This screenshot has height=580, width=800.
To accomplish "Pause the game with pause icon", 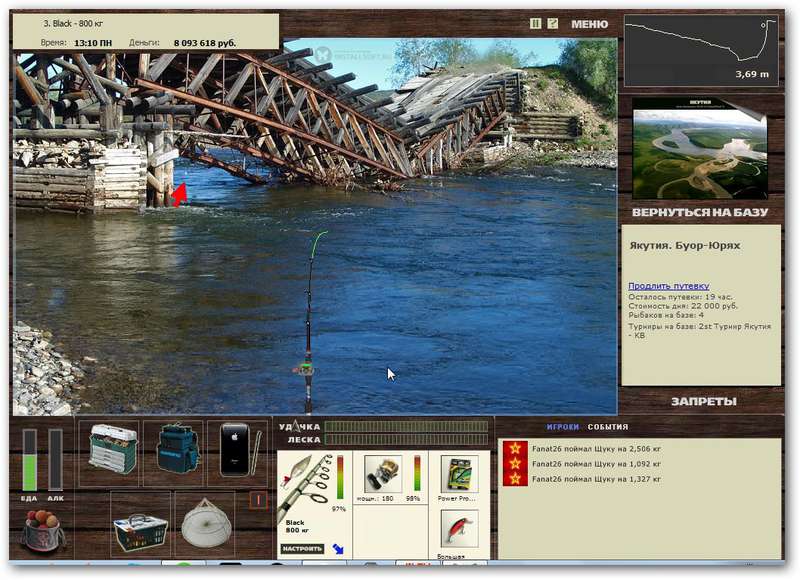I will point(535,23).
